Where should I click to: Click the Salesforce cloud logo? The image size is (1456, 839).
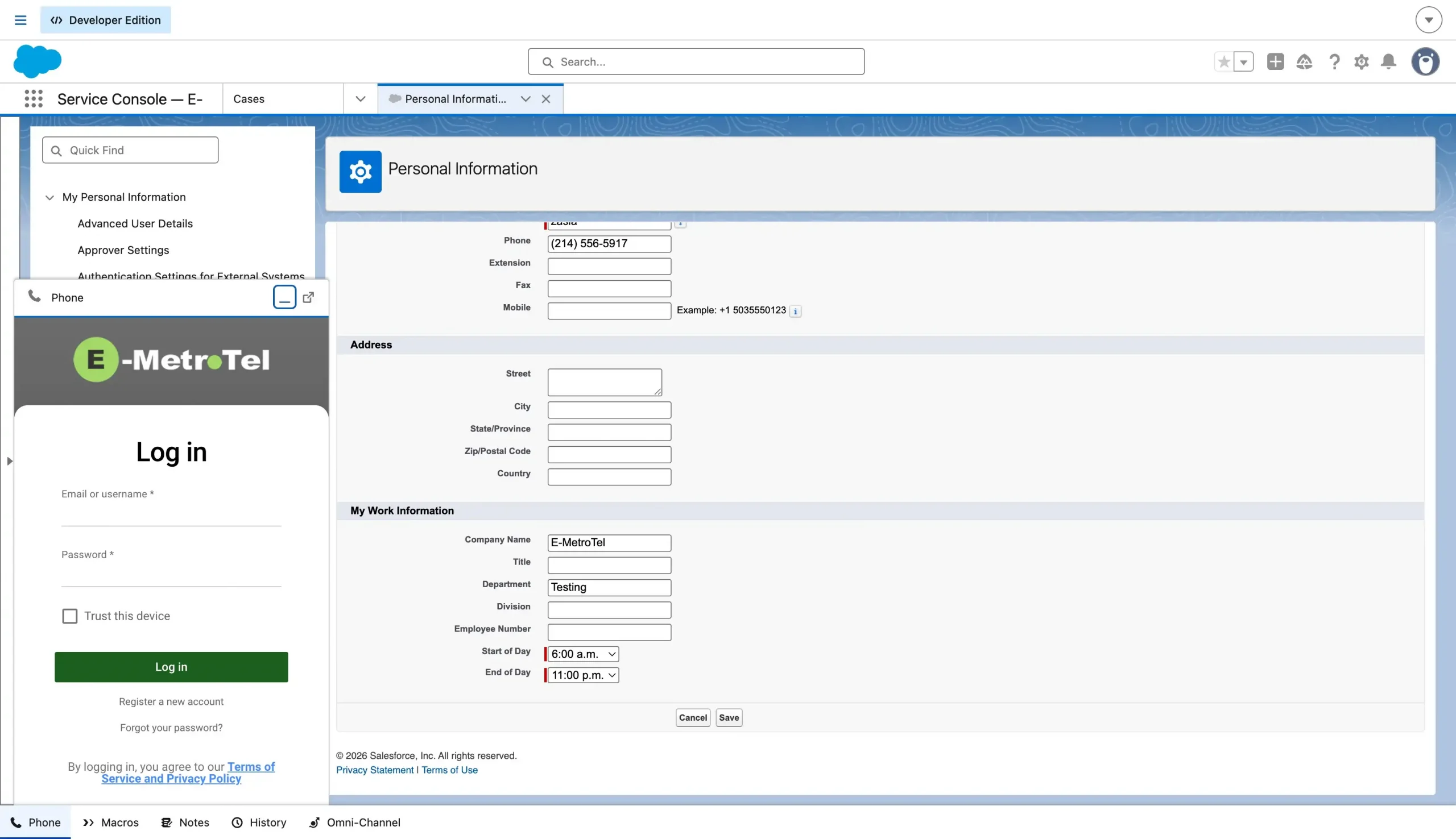click(38, 61)
